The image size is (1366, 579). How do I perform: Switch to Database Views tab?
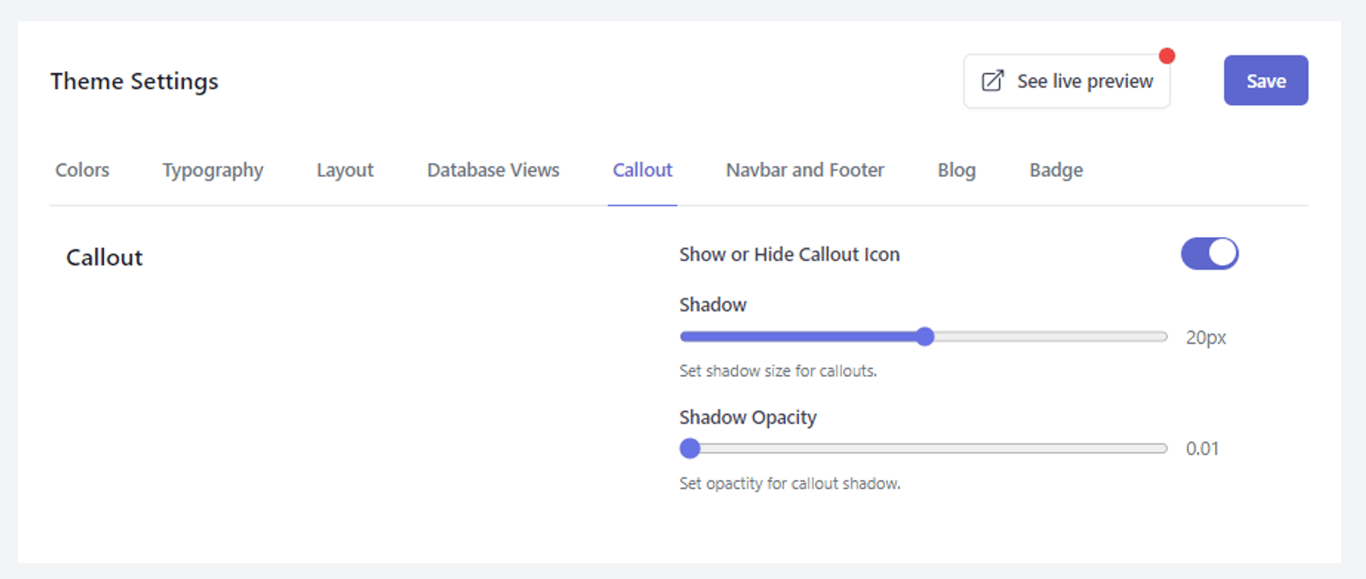tap(492, 170)
